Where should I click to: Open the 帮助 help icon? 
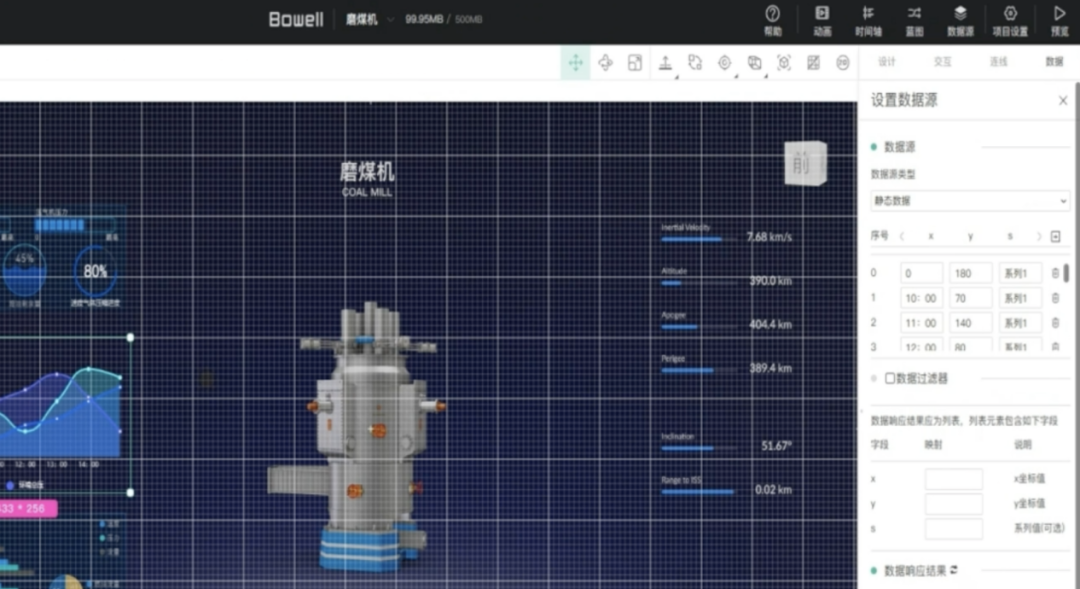click(772, 14)
